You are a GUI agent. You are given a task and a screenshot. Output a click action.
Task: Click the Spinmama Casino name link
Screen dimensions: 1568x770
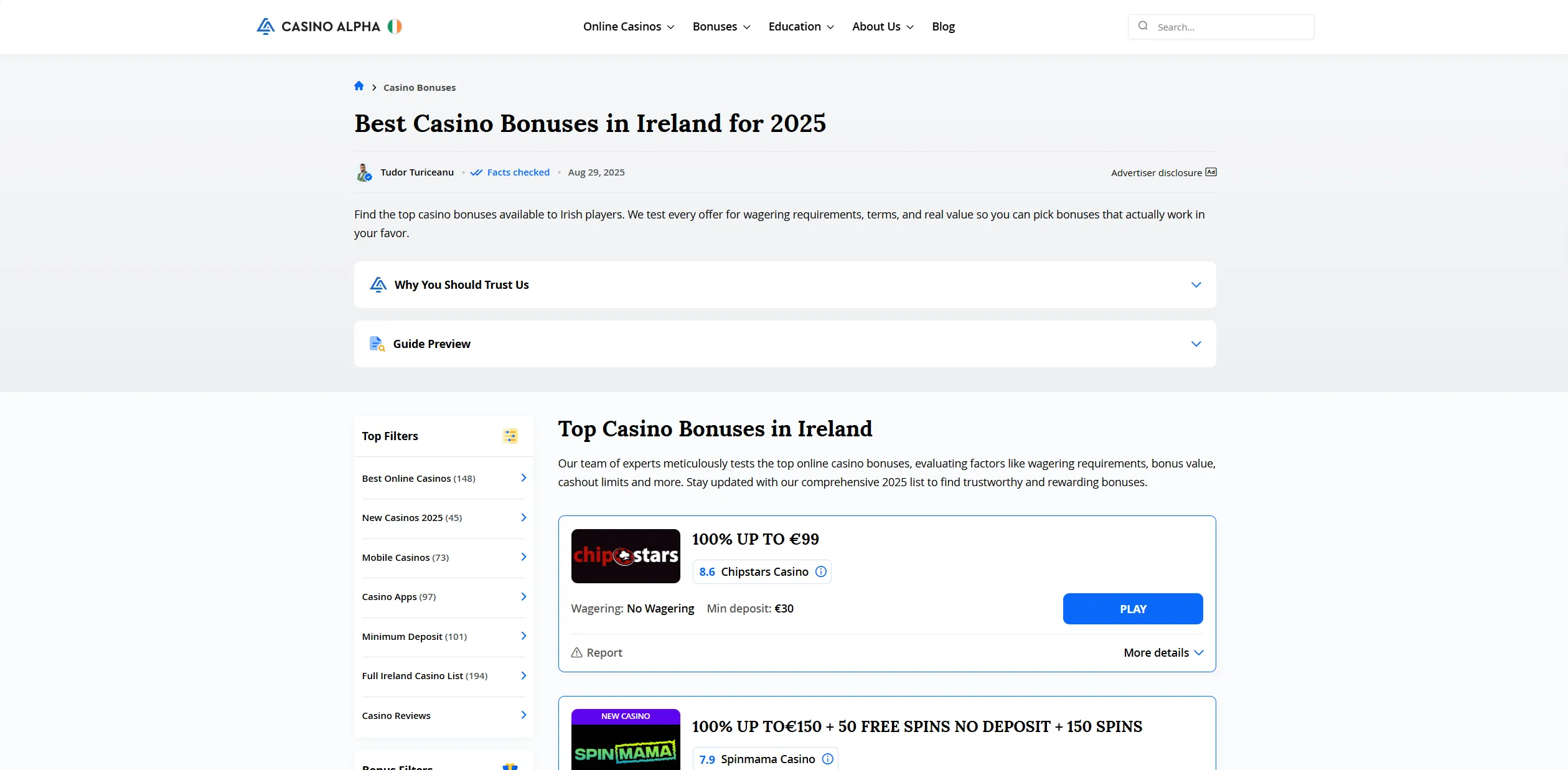[768, 759]
